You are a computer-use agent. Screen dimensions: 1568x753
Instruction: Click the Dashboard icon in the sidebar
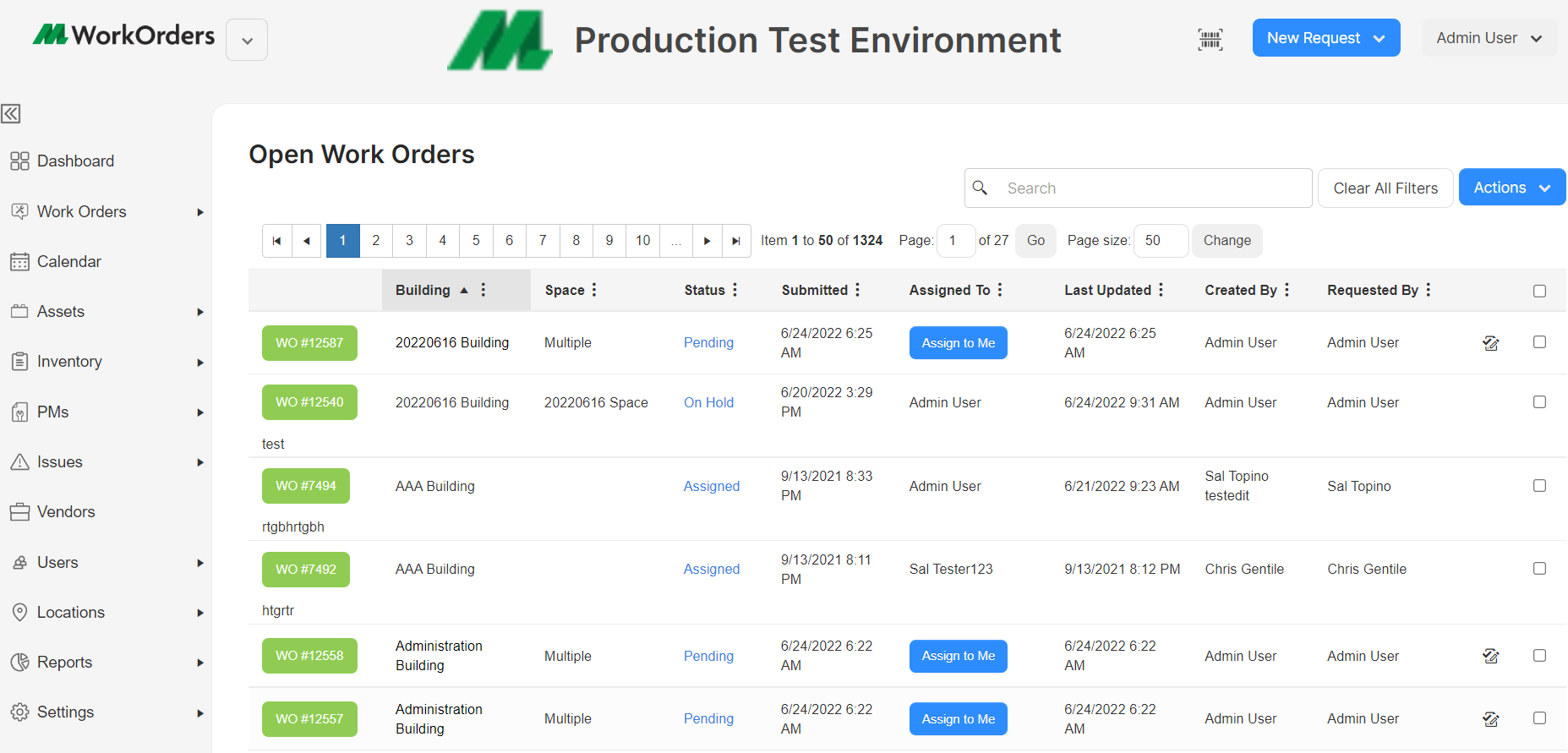tap(19, 161)
